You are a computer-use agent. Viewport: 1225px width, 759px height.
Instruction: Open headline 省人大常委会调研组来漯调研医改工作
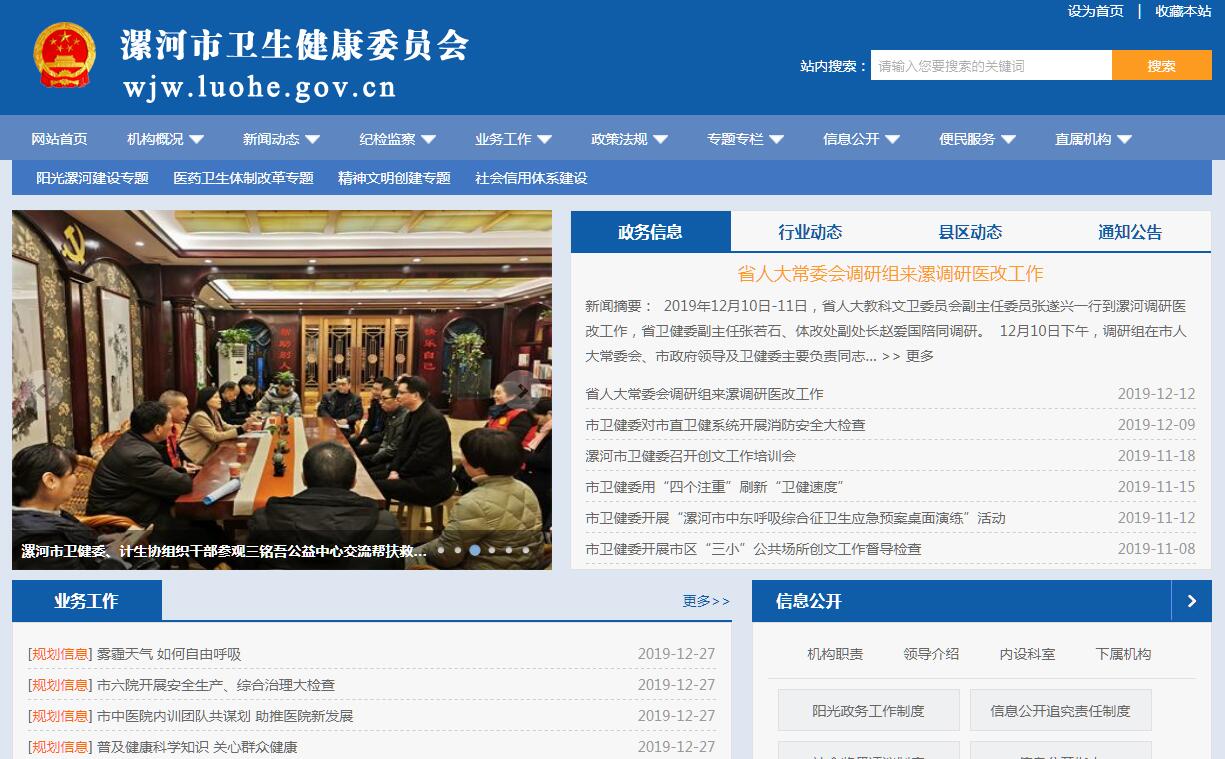pos(890,274)
